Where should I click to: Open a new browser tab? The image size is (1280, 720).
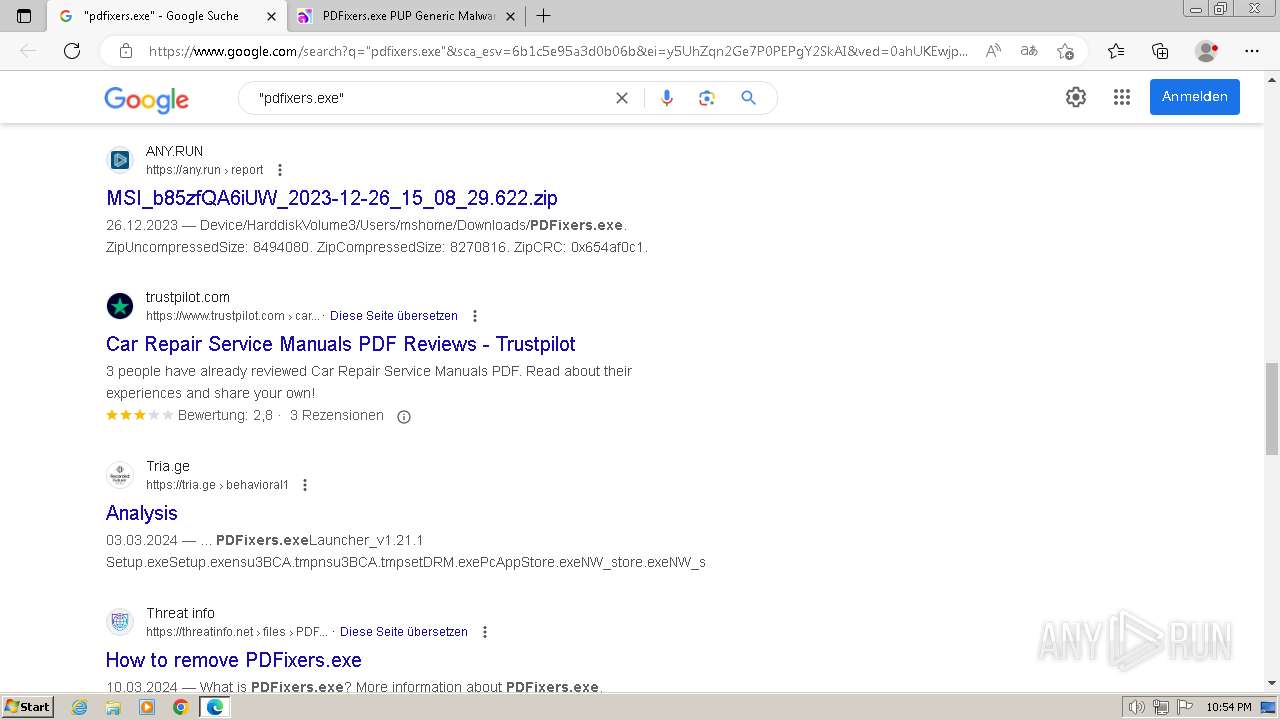point(544,16)
